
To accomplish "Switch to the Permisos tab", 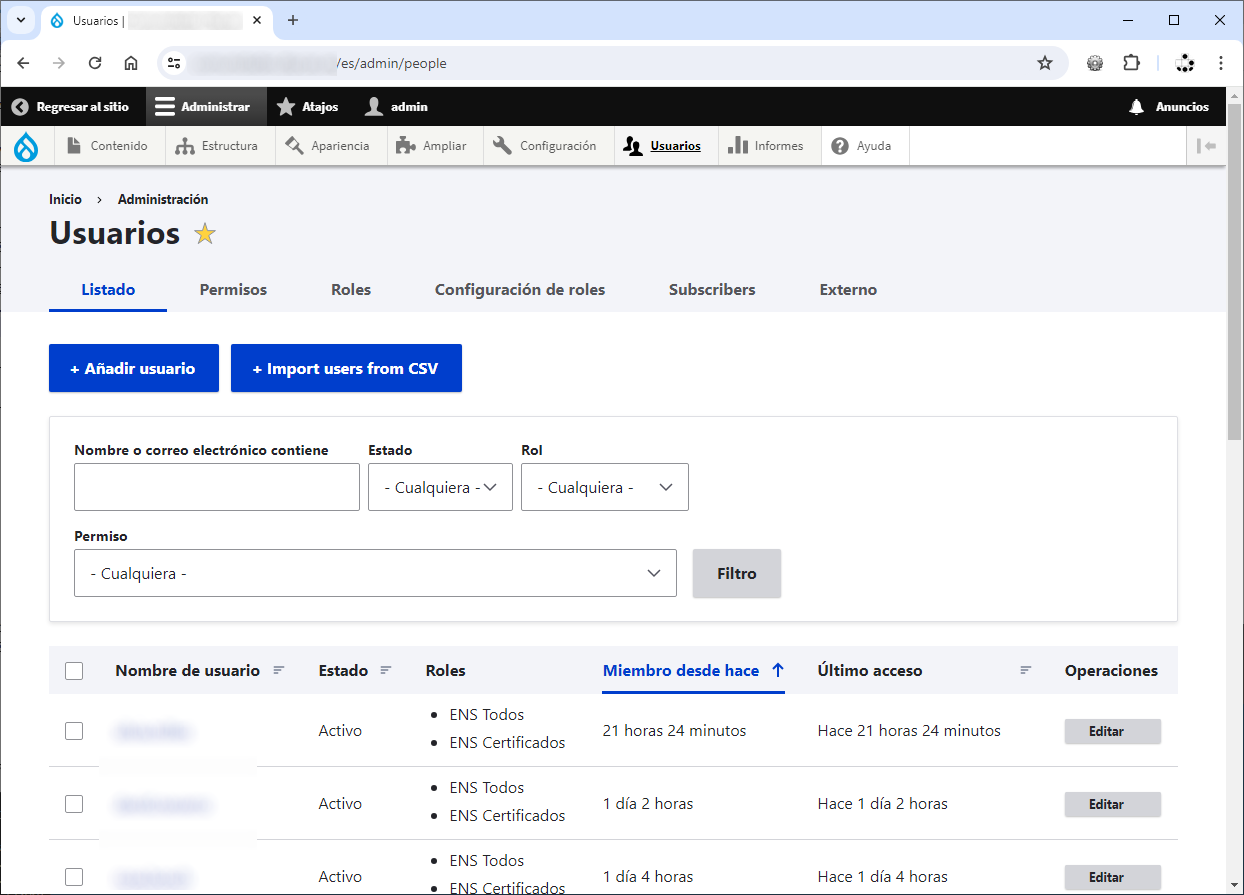I will point(233,290).
